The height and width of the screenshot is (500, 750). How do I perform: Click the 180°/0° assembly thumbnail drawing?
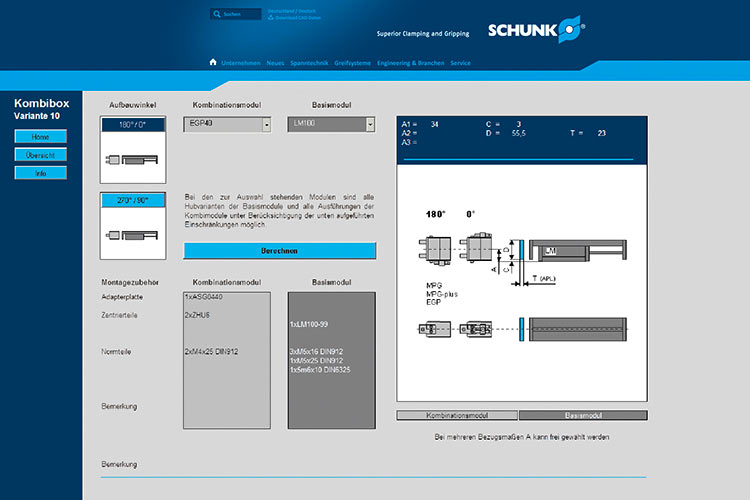tap(133, 160)
